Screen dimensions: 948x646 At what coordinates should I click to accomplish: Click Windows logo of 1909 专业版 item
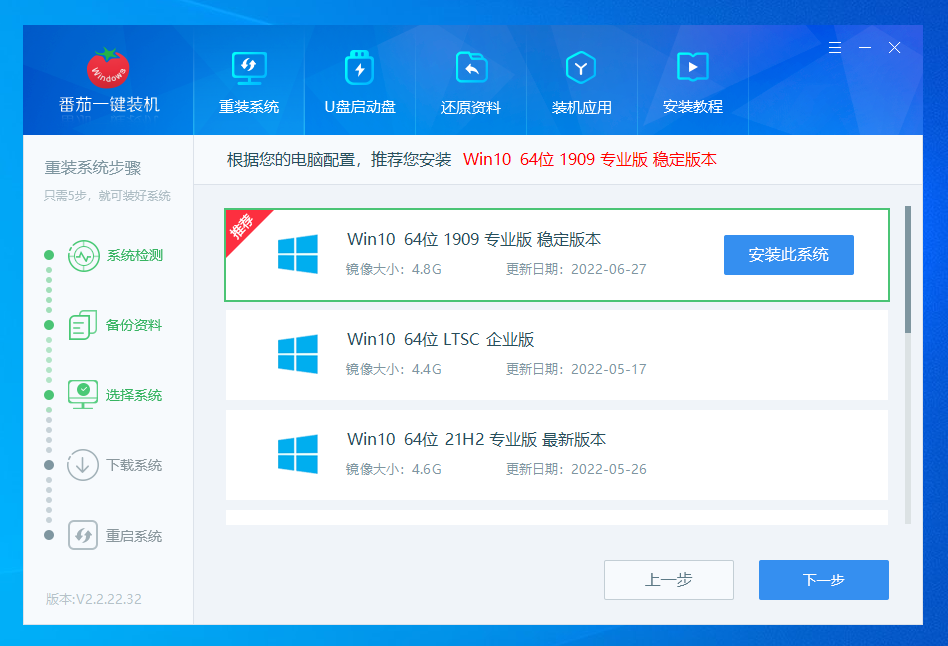tap(298, 254)
